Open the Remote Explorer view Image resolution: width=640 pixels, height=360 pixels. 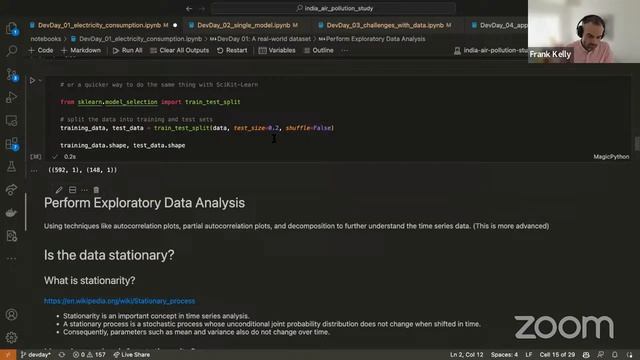pos(11,121)
